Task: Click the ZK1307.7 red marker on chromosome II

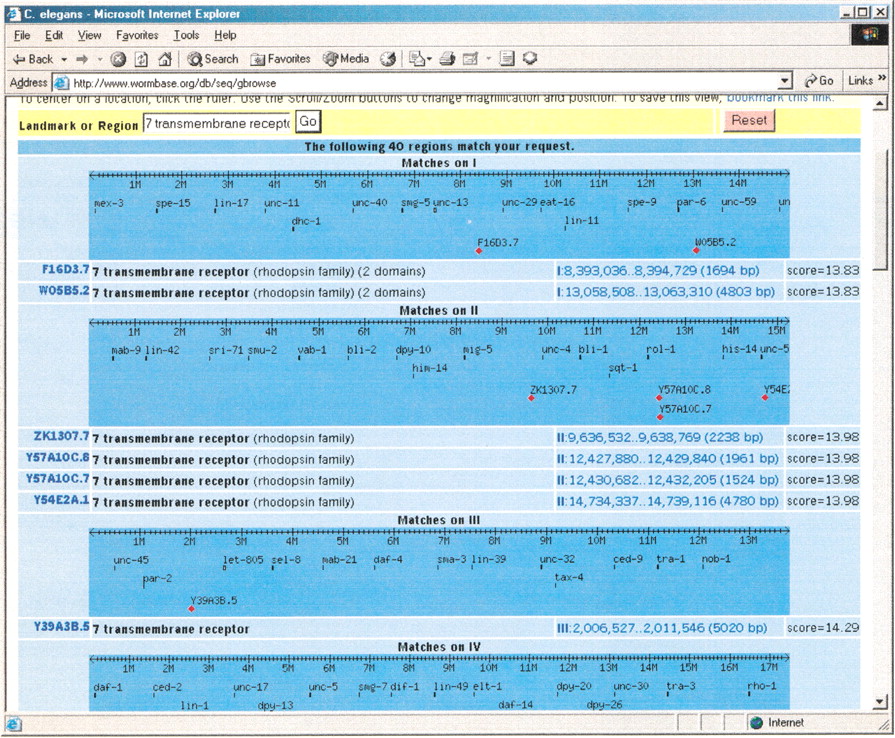Action: (531, 398)
